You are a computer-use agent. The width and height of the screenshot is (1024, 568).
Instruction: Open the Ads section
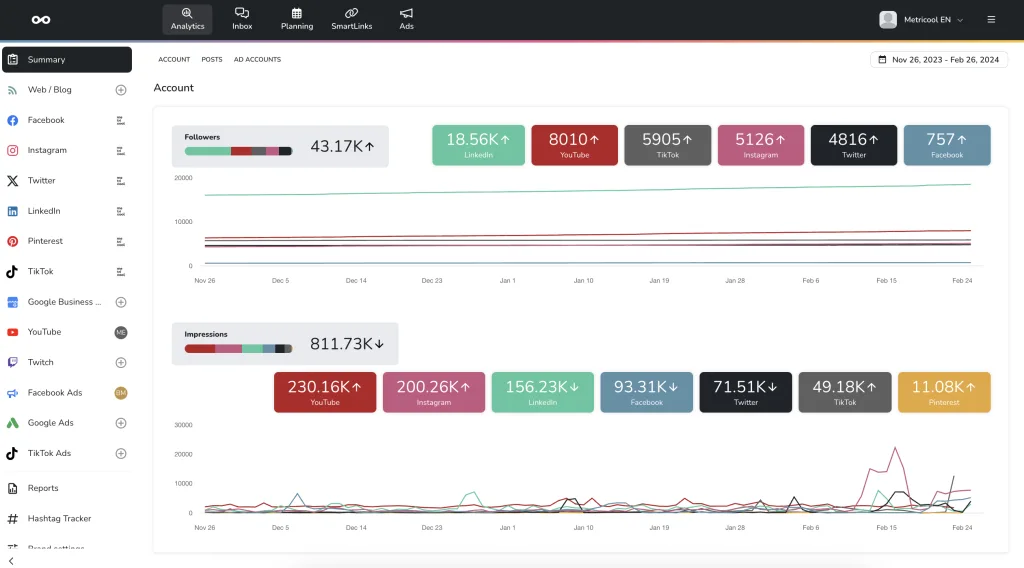tap(406, 20)
